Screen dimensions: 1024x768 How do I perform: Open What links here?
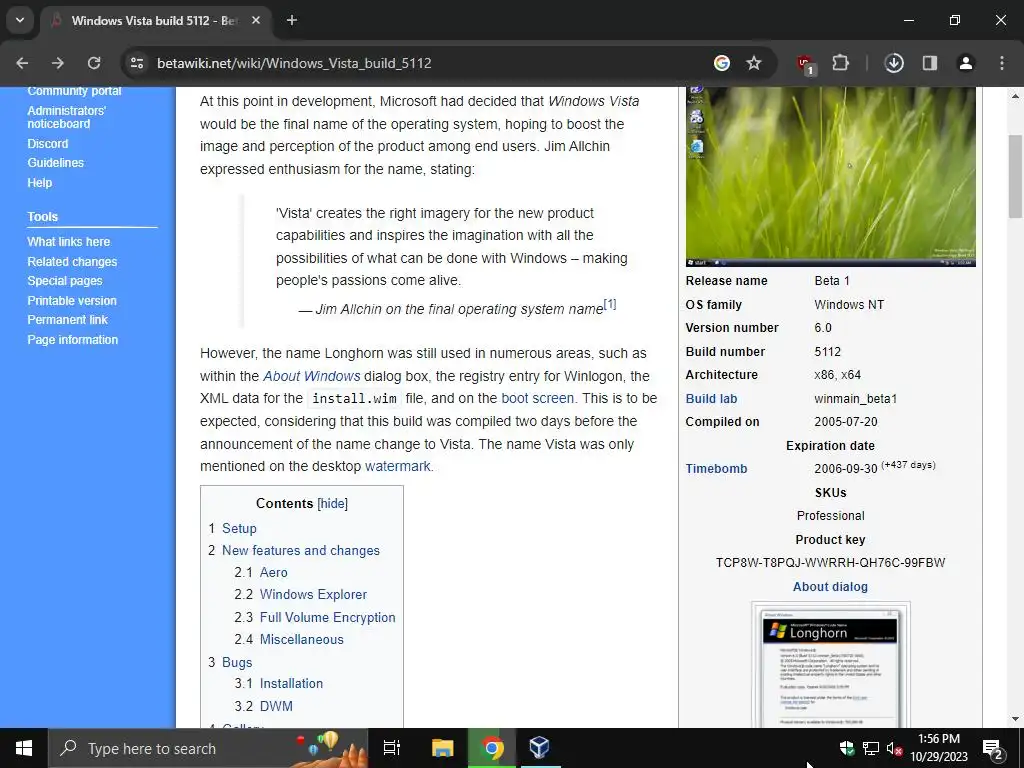coord(69,242)
